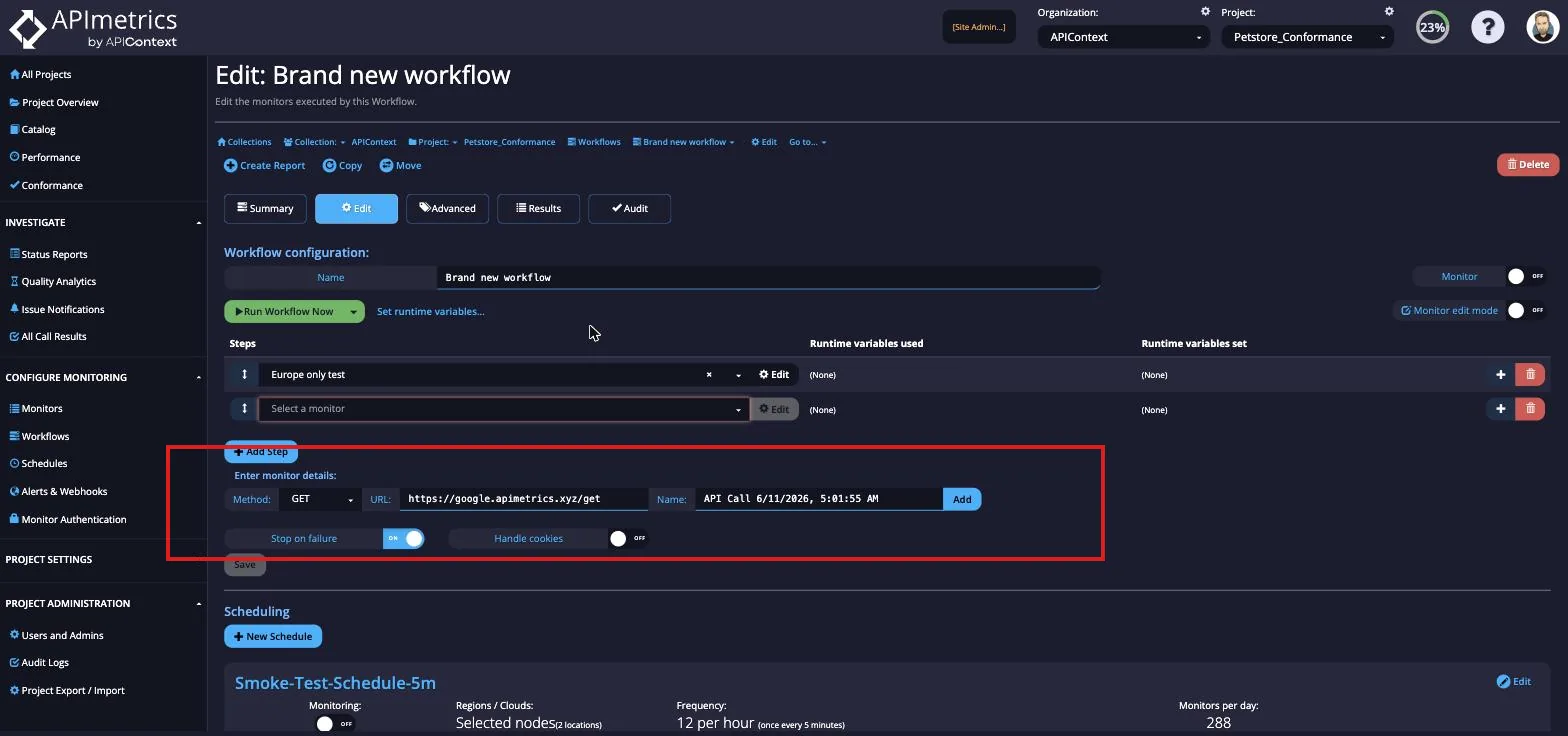The height and width of the screenshot is (736, 1568).
Task: Switch to the Summary tab
Action: pos(265,208)
